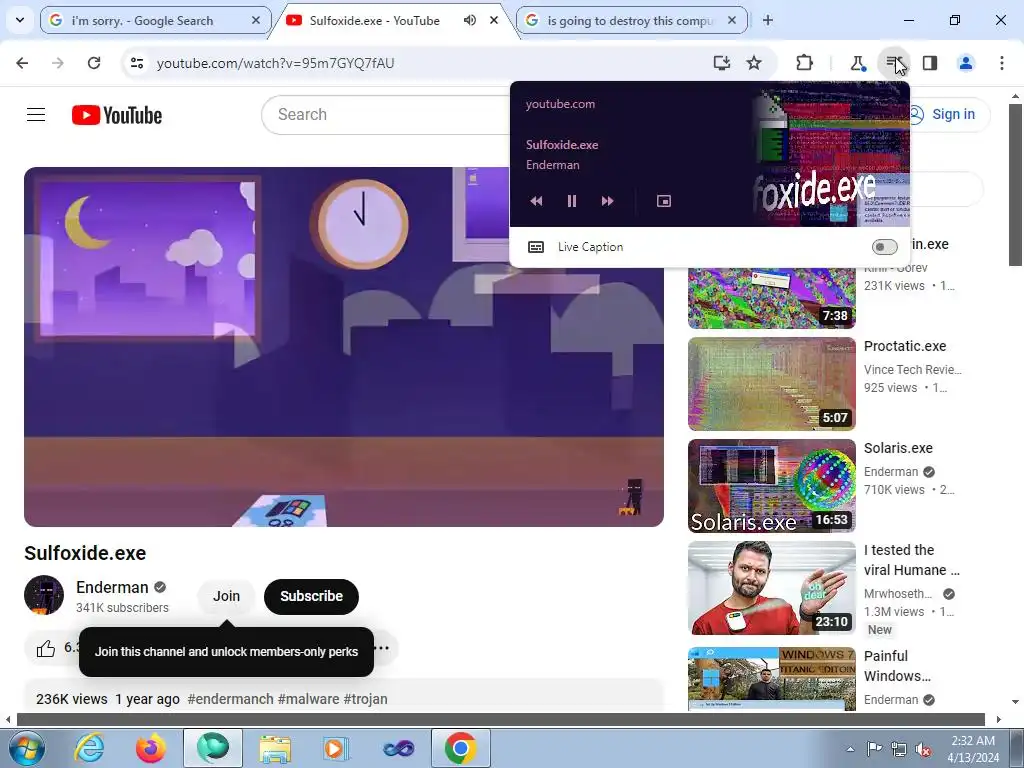Click the browser back arrow
Screen dimensions: 1024x768
click(22, 63)
